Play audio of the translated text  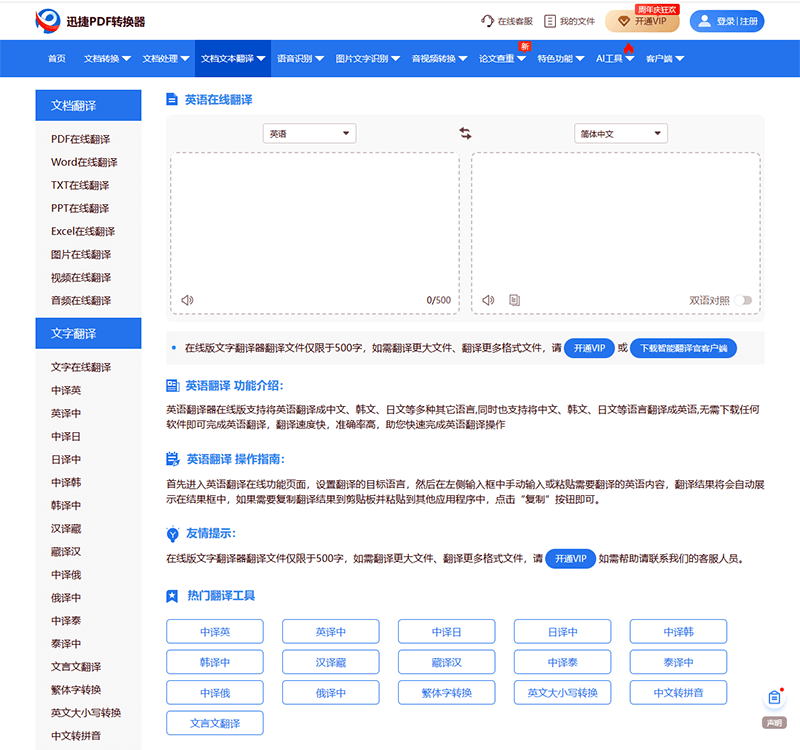pos(488,300)
